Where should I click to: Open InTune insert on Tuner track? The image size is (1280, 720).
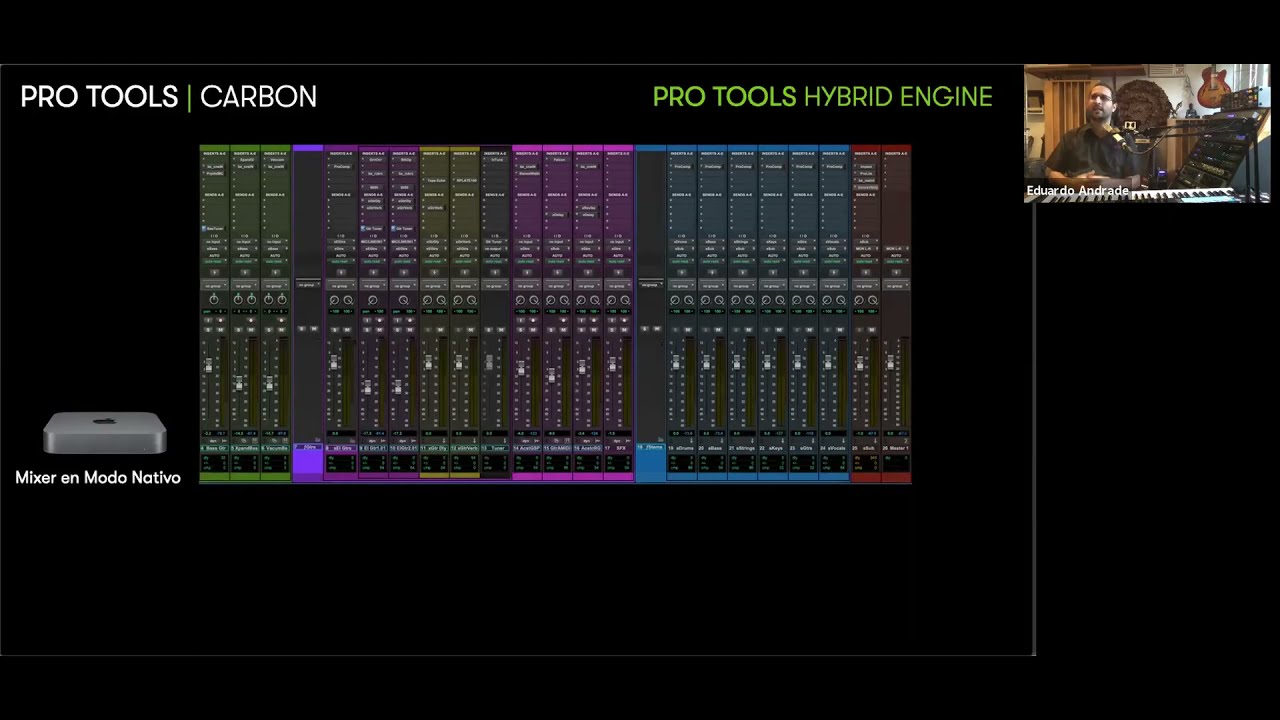(495, 160)
